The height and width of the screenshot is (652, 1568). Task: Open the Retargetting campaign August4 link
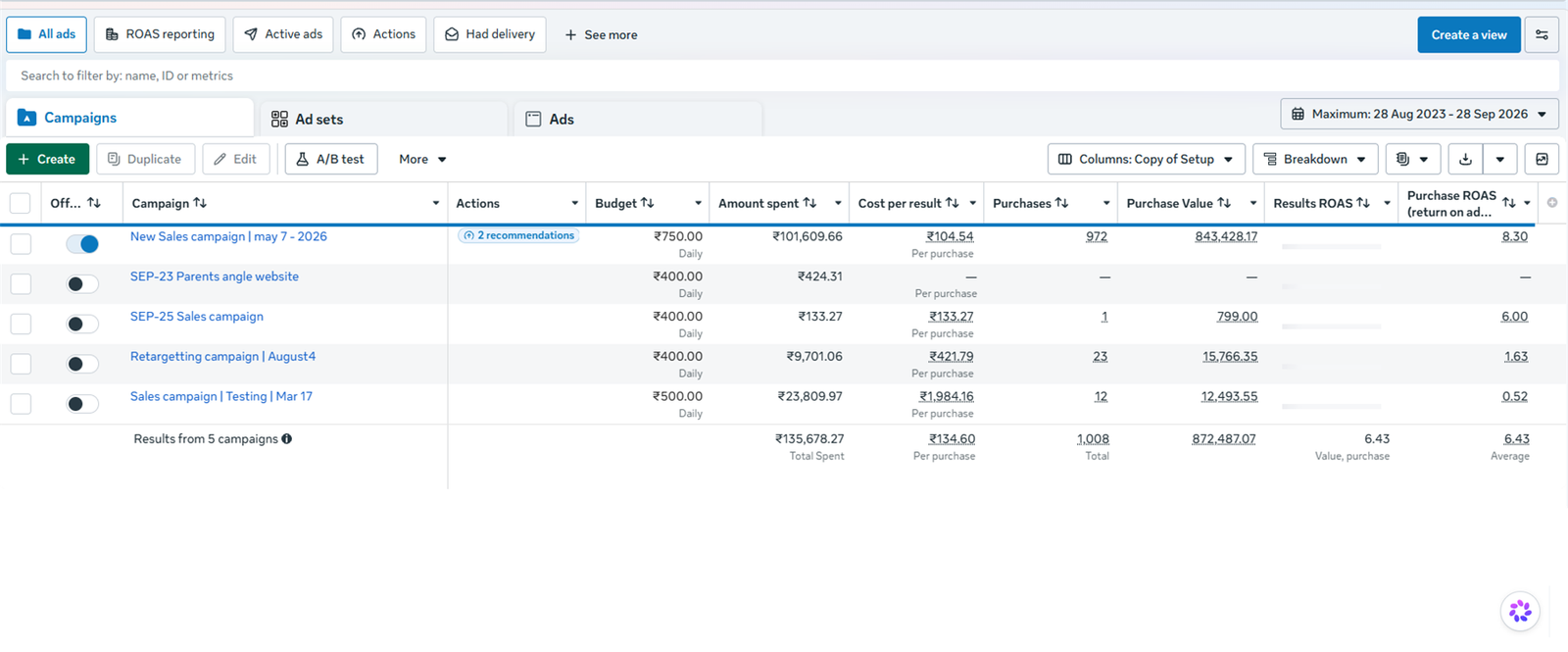click(x=222, y=357)
